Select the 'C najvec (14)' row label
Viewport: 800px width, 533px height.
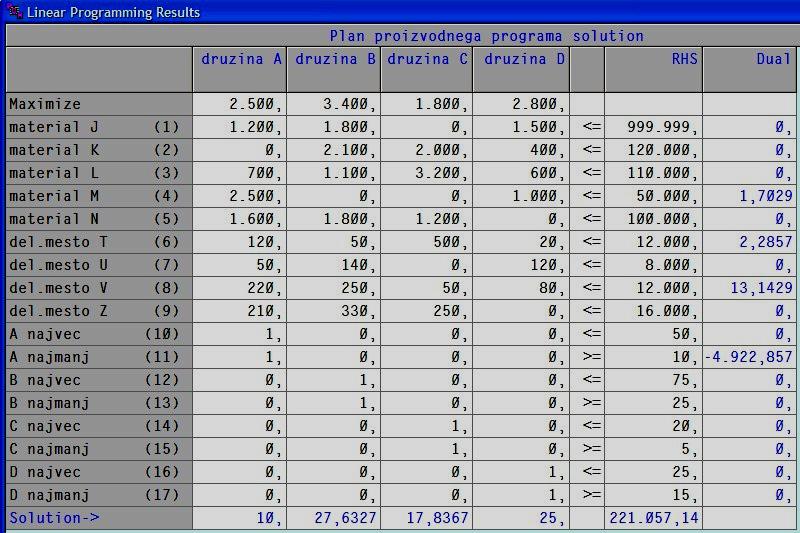click(x=99, y=426)
